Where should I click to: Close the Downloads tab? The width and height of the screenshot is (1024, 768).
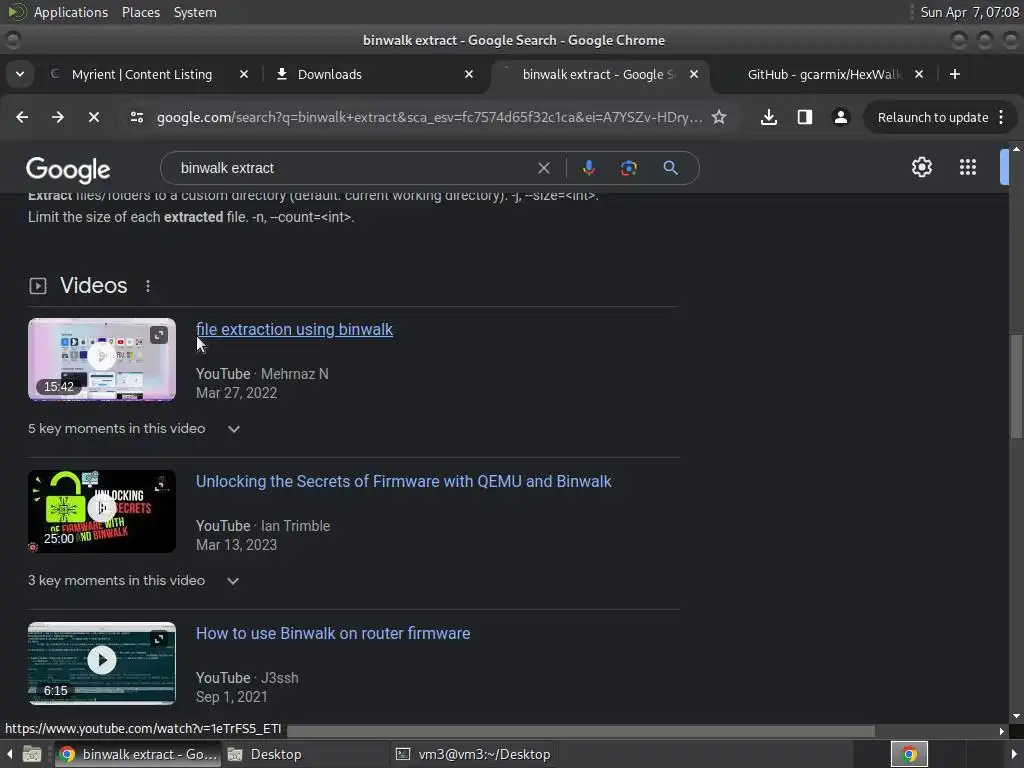469,74
